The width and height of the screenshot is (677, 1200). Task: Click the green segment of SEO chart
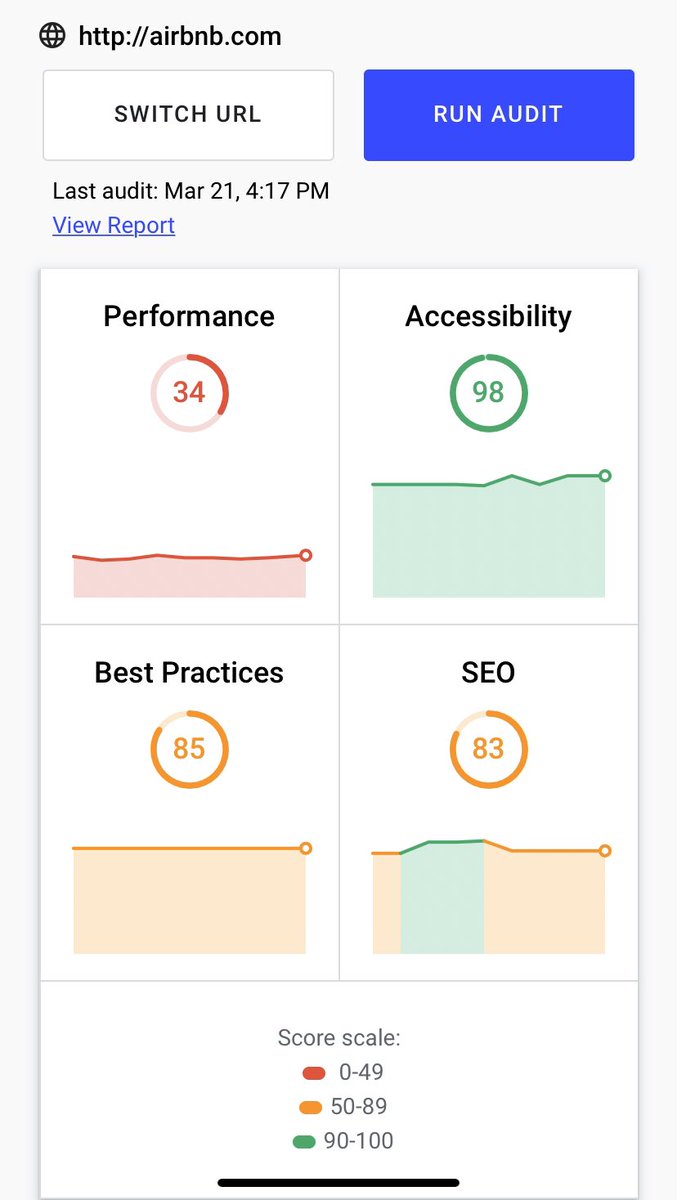pos(442,897)
